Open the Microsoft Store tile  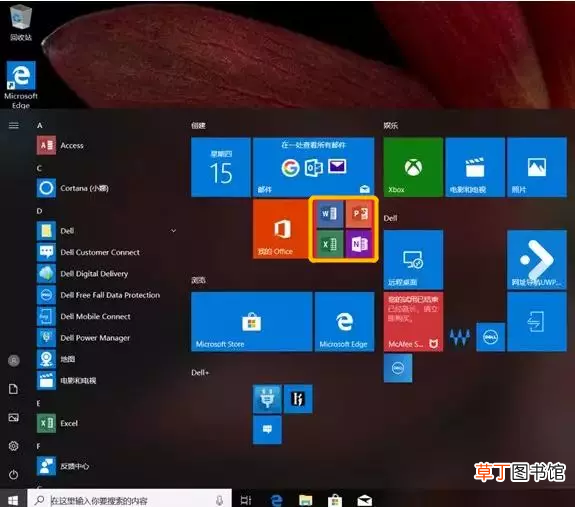(x=252, y=322)
